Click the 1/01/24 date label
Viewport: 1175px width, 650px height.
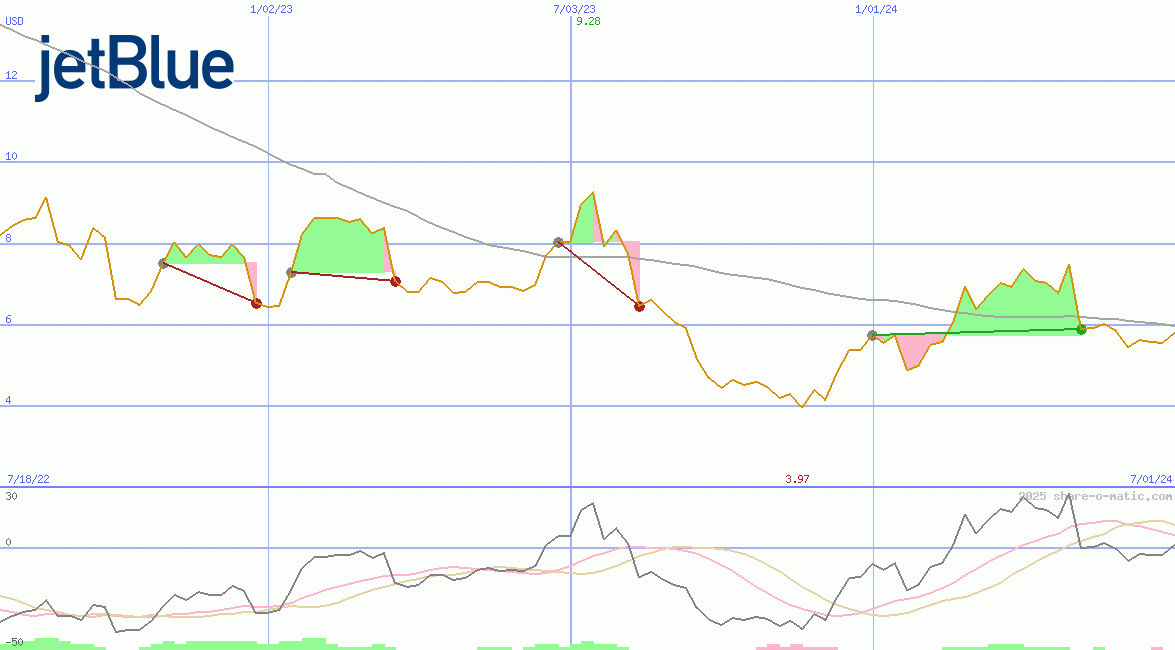(x=876, y=9)
